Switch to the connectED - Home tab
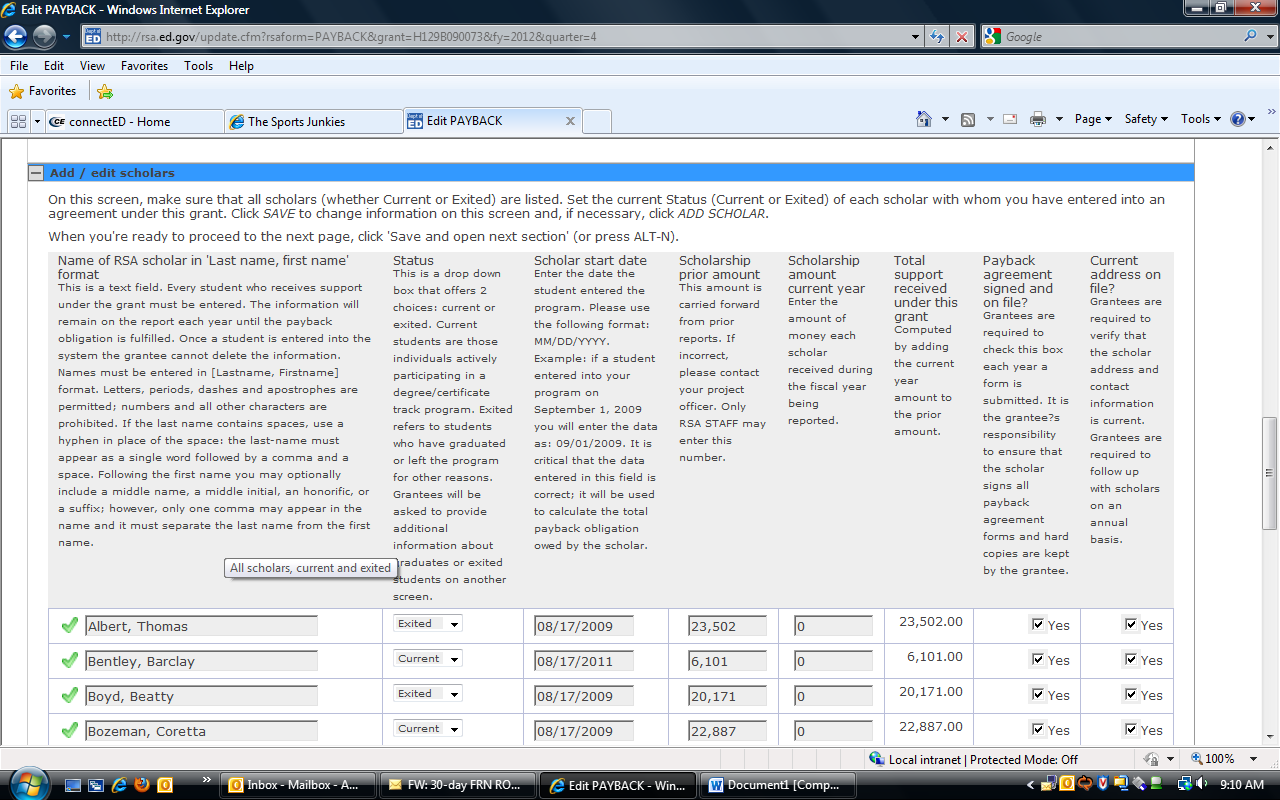 tap(135, 121)
